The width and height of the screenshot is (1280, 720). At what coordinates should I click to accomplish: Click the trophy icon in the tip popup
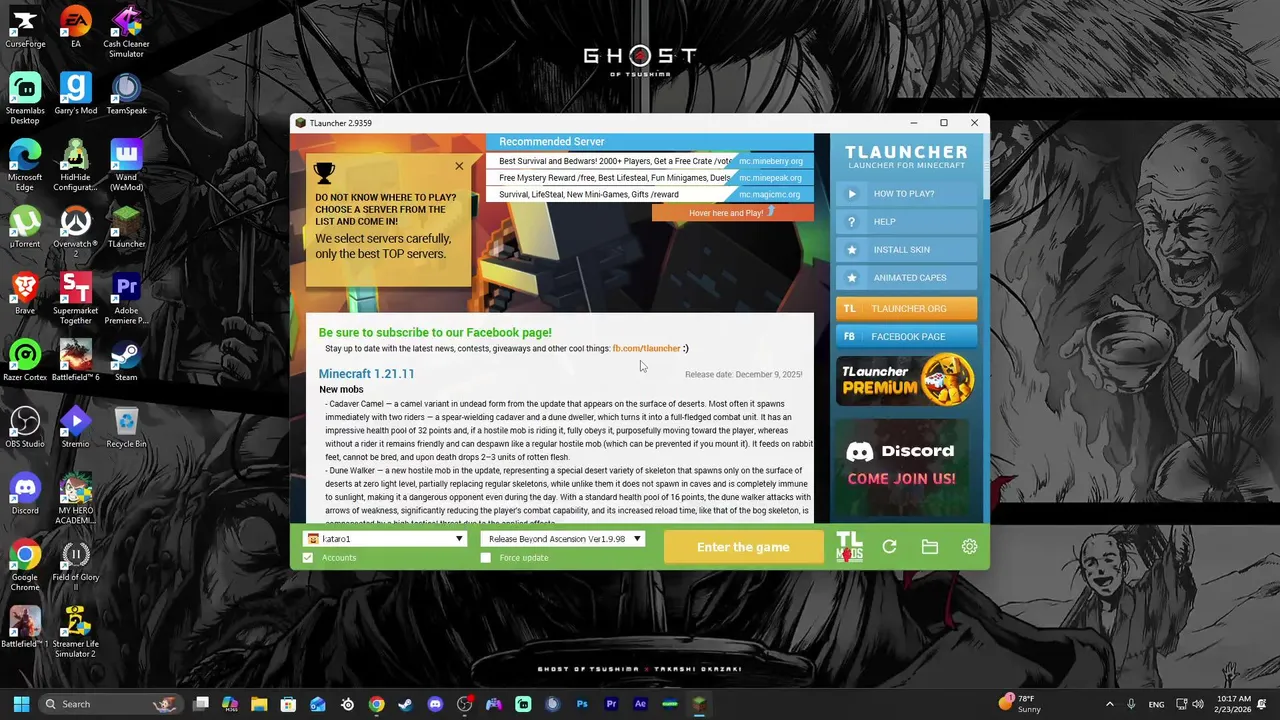point(324,173)
